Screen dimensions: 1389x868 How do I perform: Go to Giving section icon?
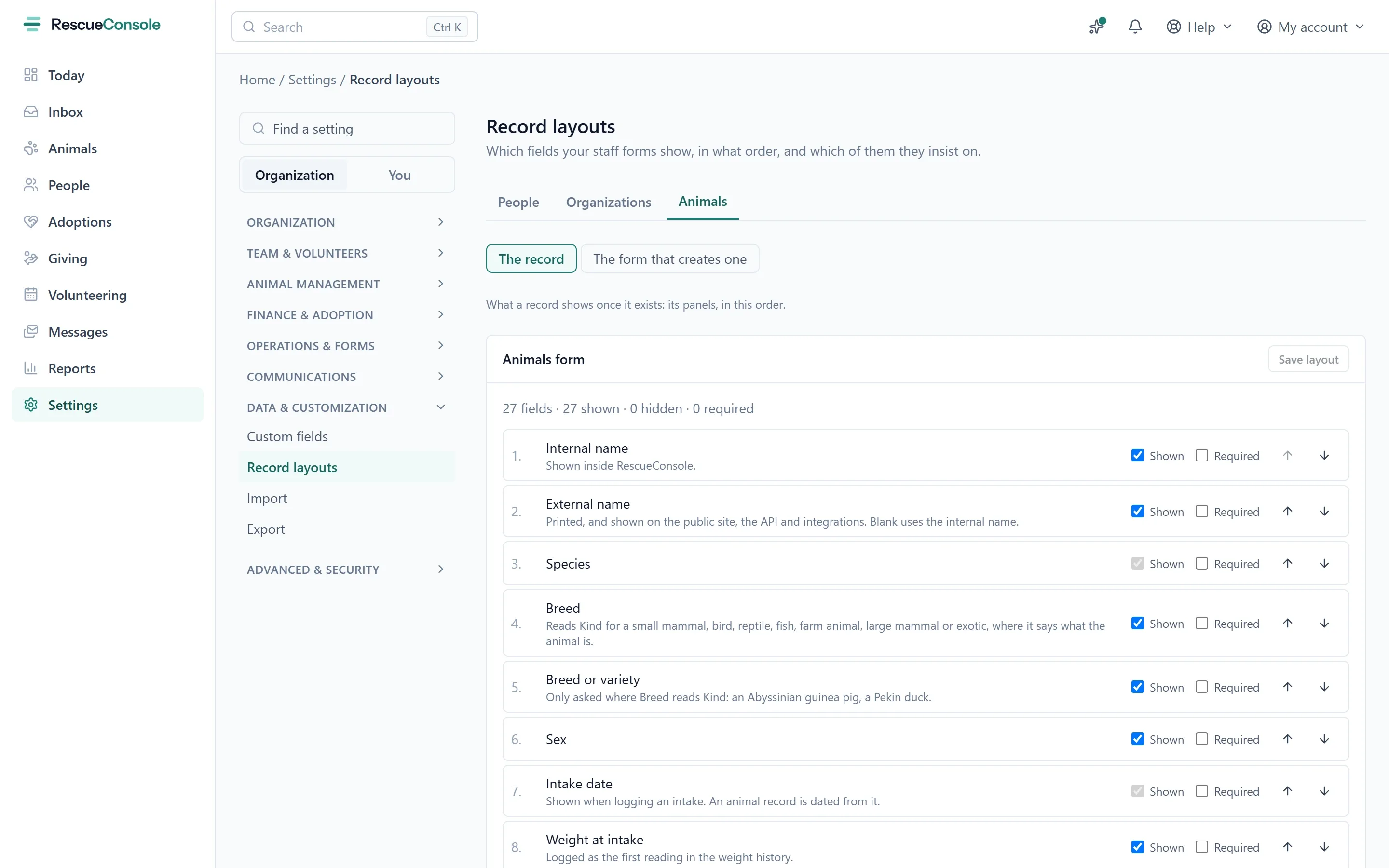[31, 258]
